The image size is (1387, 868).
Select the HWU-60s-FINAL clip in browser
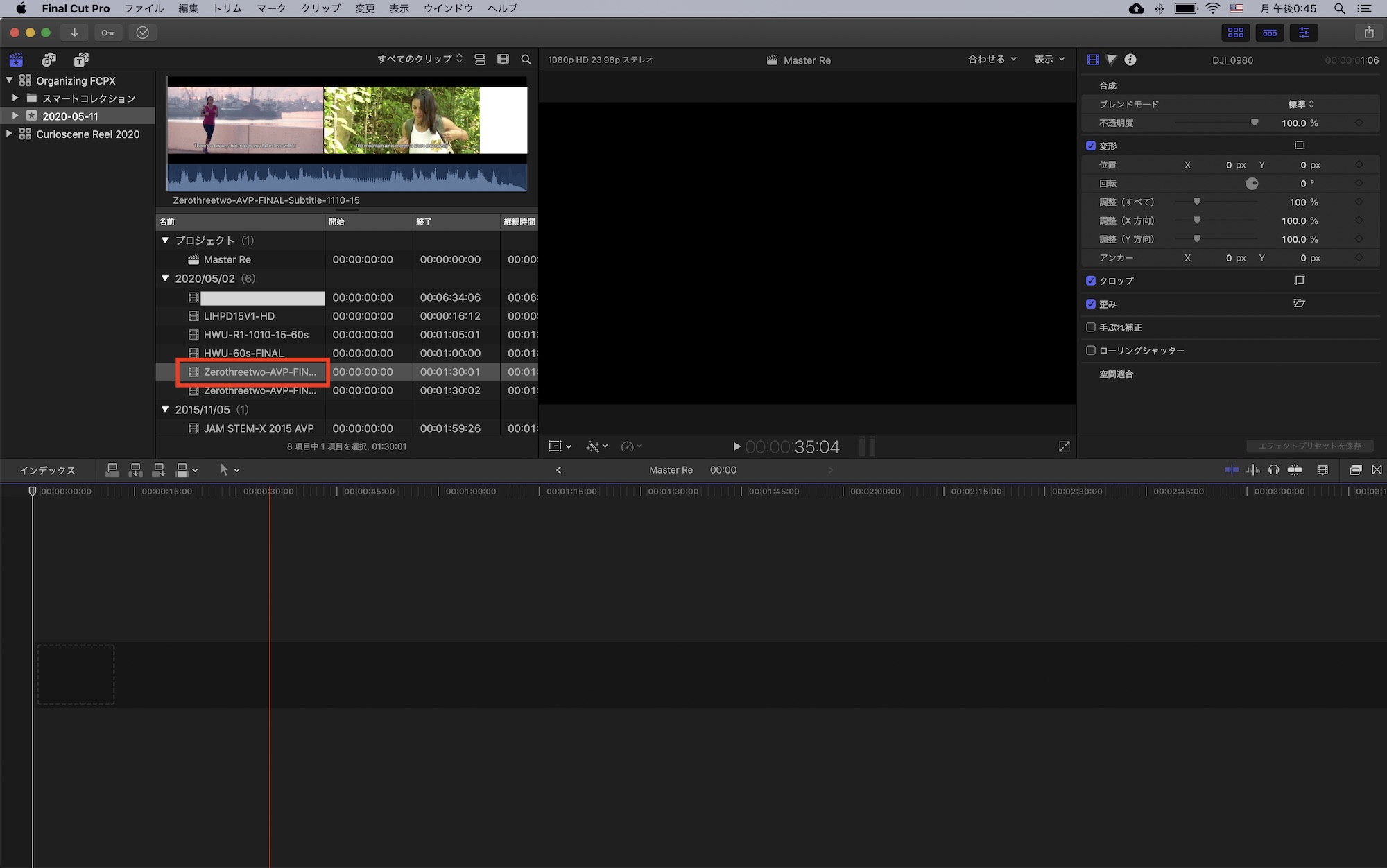pos(243,353)
